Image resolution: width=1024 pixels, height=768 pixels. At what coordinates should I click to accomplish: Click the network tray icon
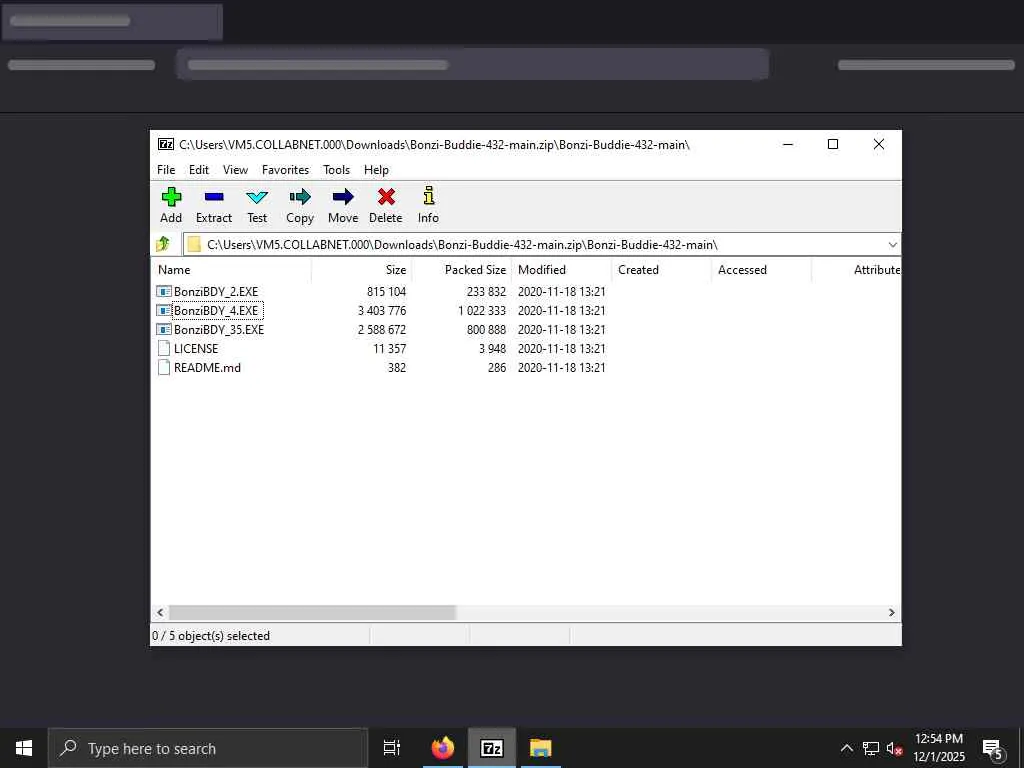(x=871, y=748)
